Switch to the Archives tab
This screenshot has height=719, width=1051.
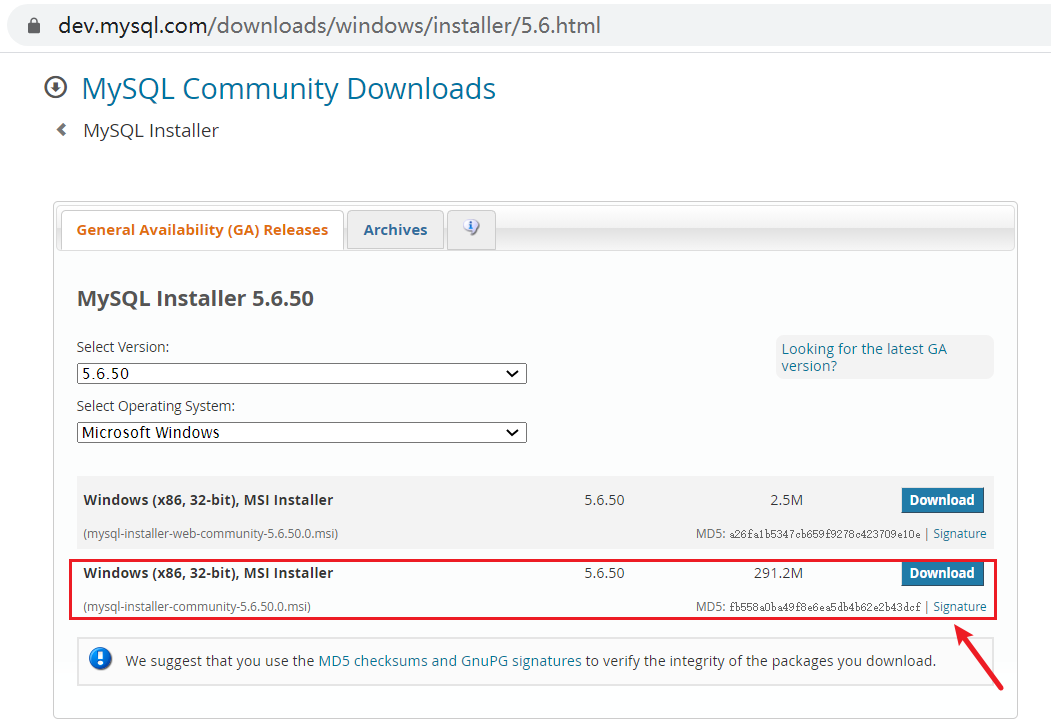395,230
